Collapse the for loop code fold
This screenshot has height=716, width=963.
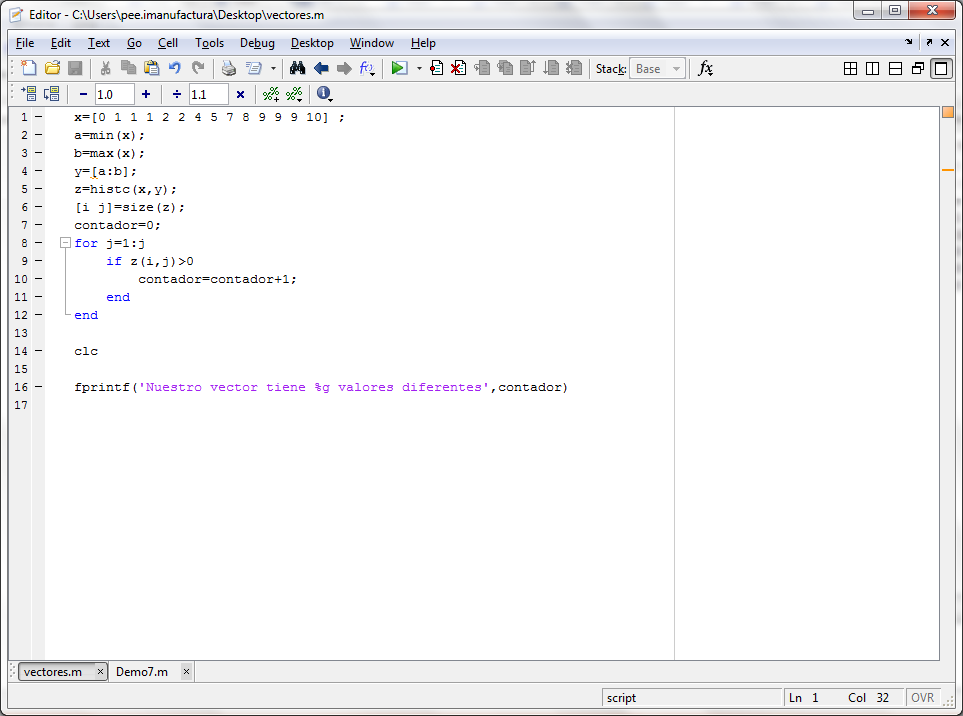[x=65, y=243]
